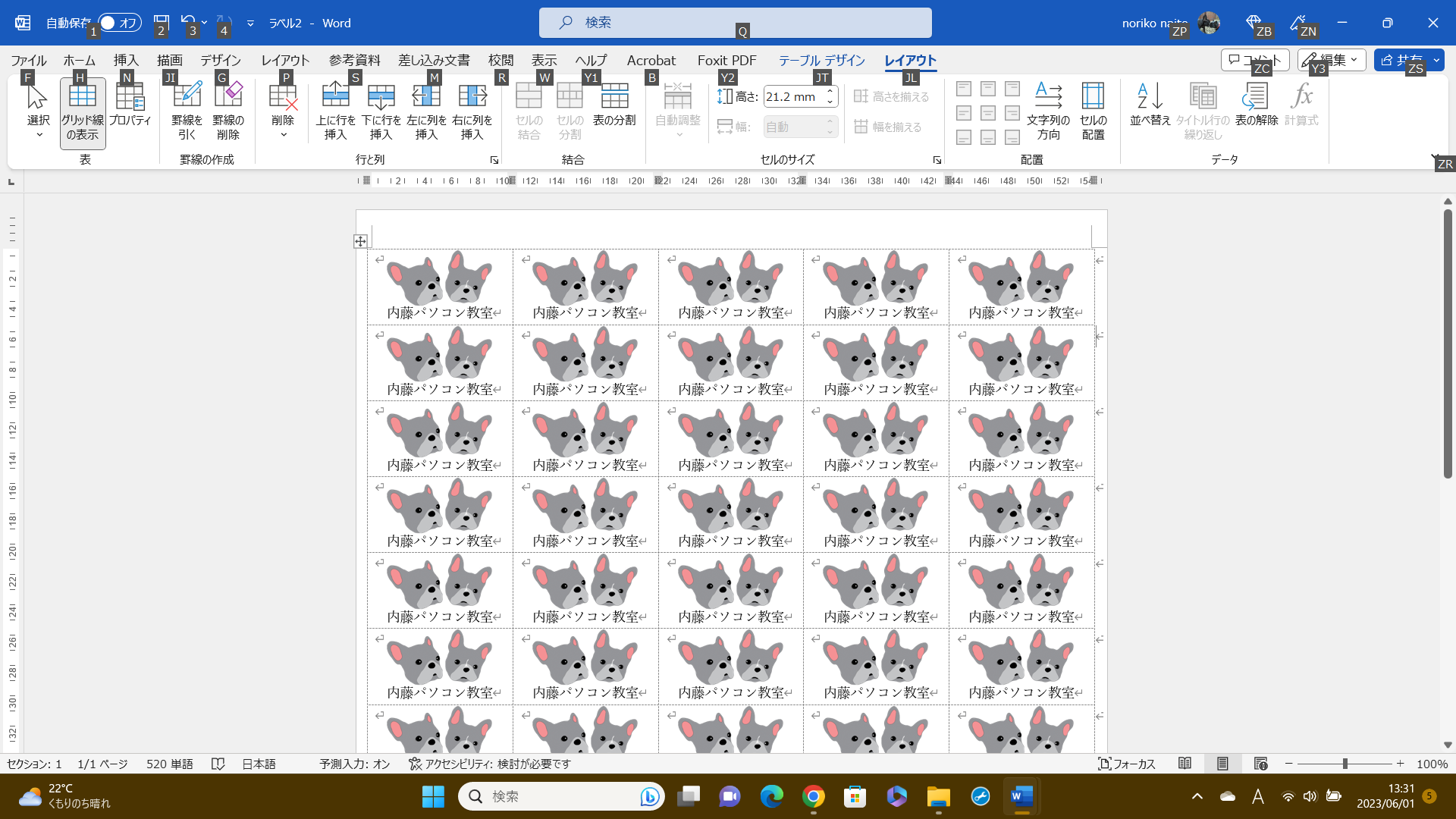Screen dimensions: 1456x819
Task: Insert a row above
Action: click(335, 111)
